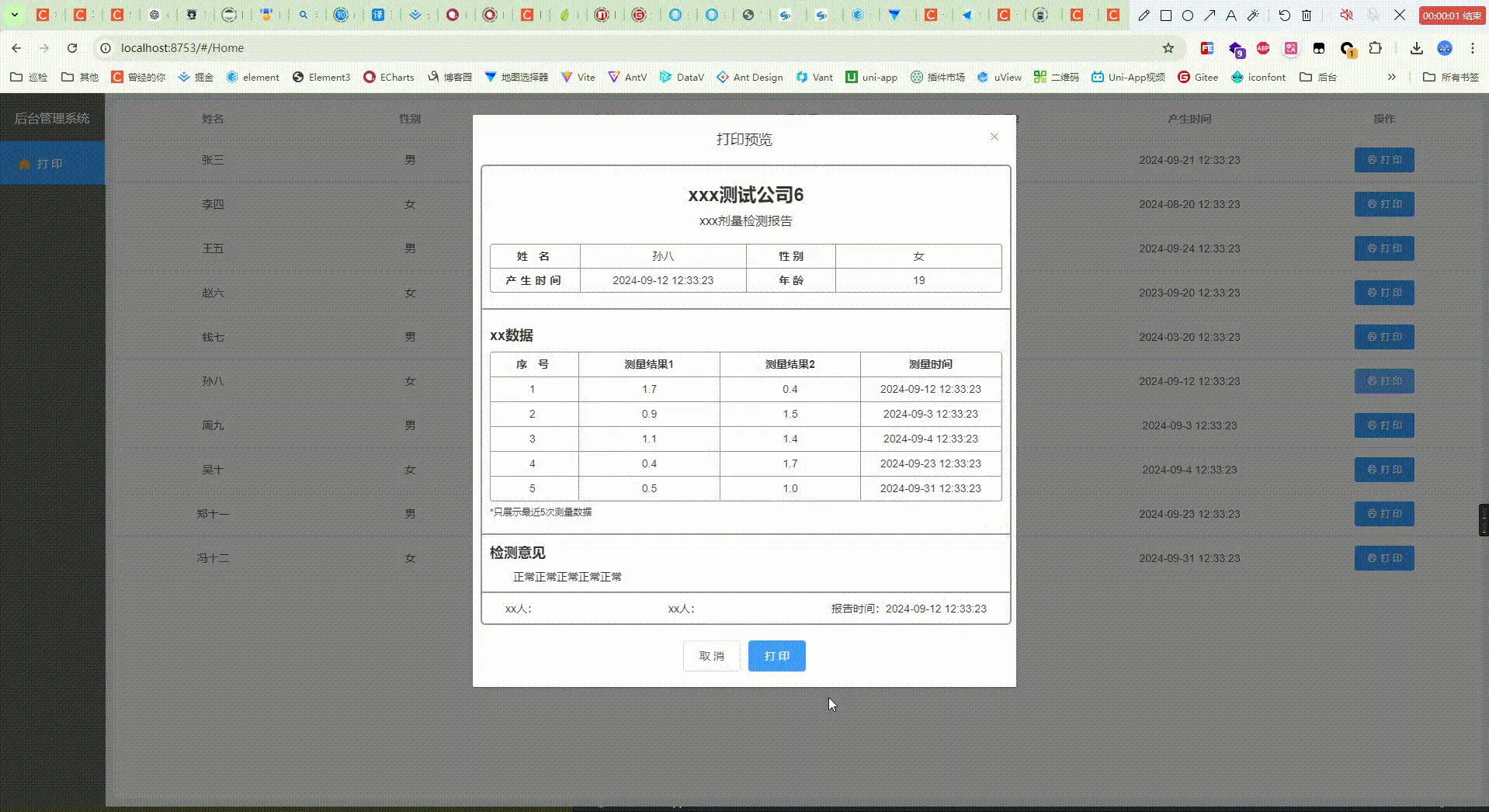Click the browser back arrow
Viewport: 1489px width, 812px height.
coord(16,48)
